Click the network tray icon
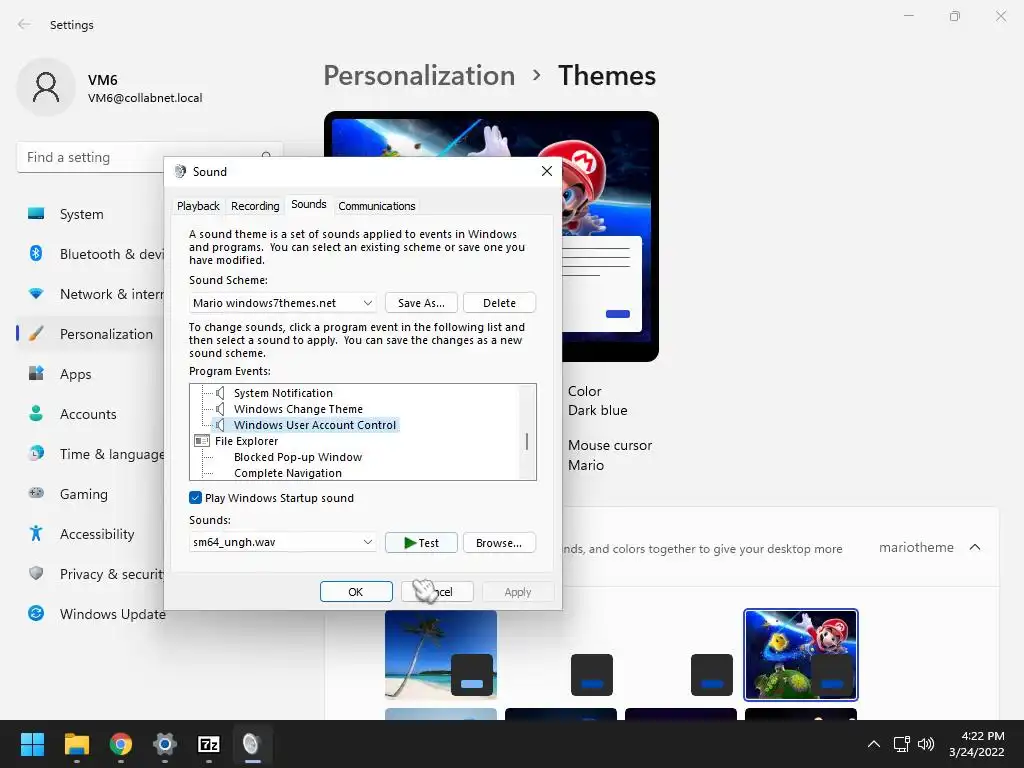The height and width of the screenshot is (768, 1024). tap(902, 744)
